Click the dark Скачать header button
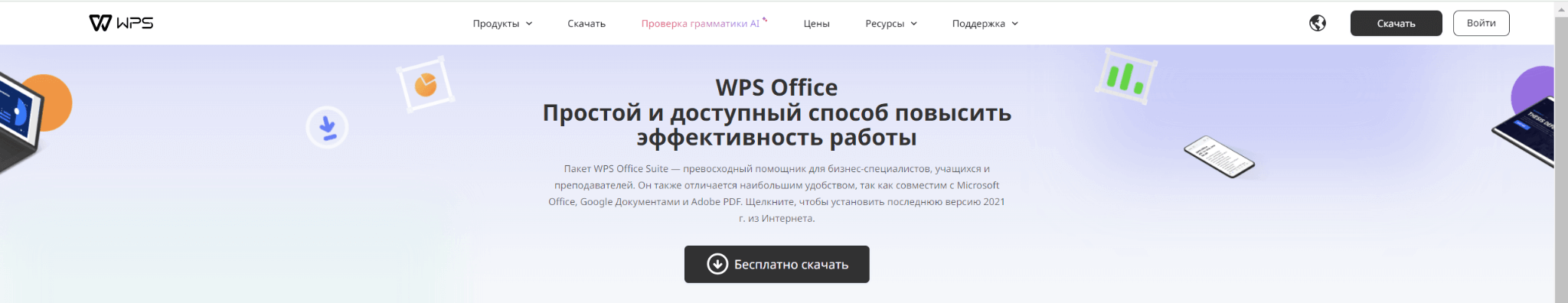1568x303 pixels. click(x=1396, y=23)
